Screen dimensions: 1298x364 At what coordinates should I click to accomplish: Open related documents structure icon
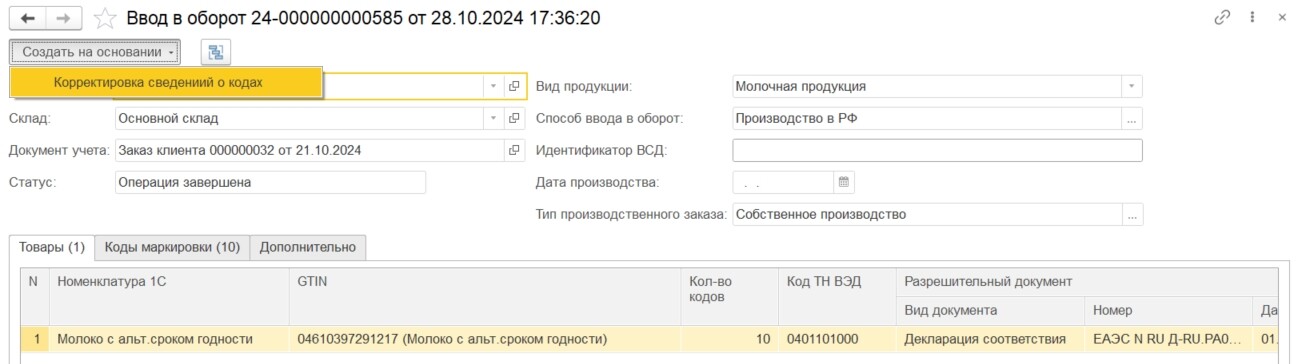(215, 52)
